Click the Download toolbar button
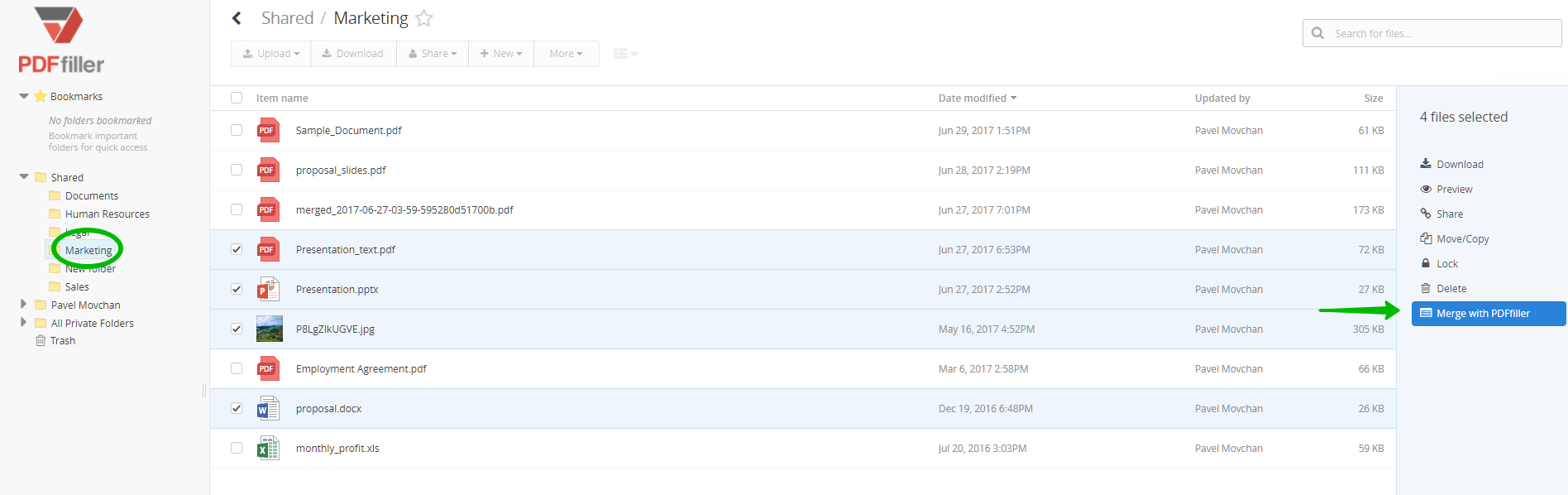The image size is (1568, 495). pyautogui.click(x=353, y=54)
